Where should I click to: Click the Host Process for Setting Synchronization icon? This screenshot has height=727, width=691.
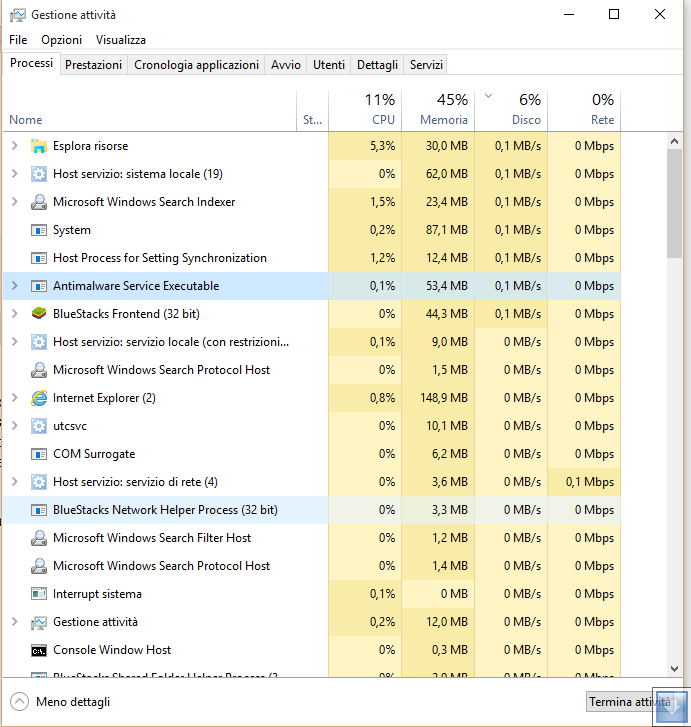click(x=39, y=258)
